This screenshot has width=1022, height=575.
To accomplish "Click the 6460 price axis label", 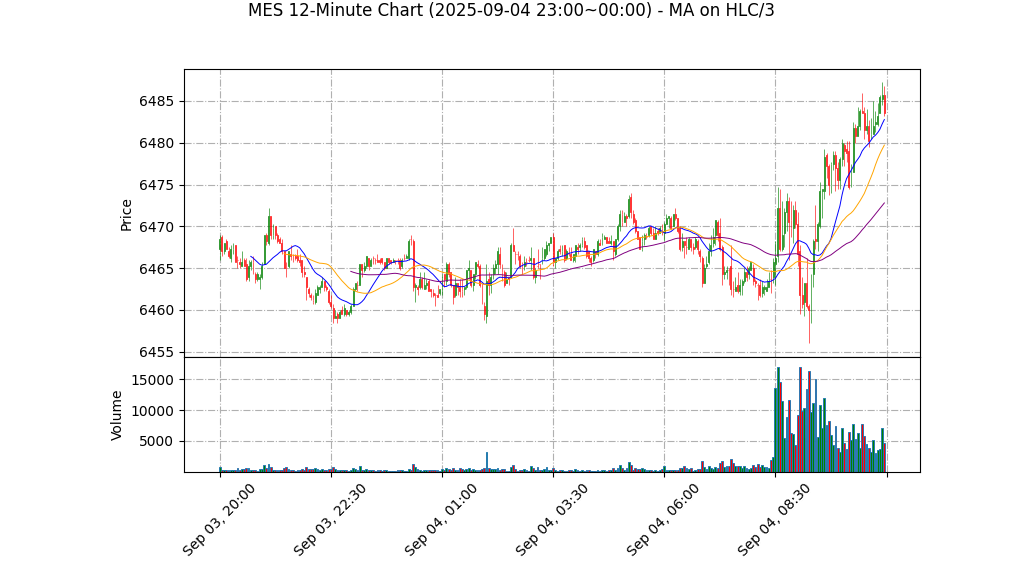I will 157,310.
